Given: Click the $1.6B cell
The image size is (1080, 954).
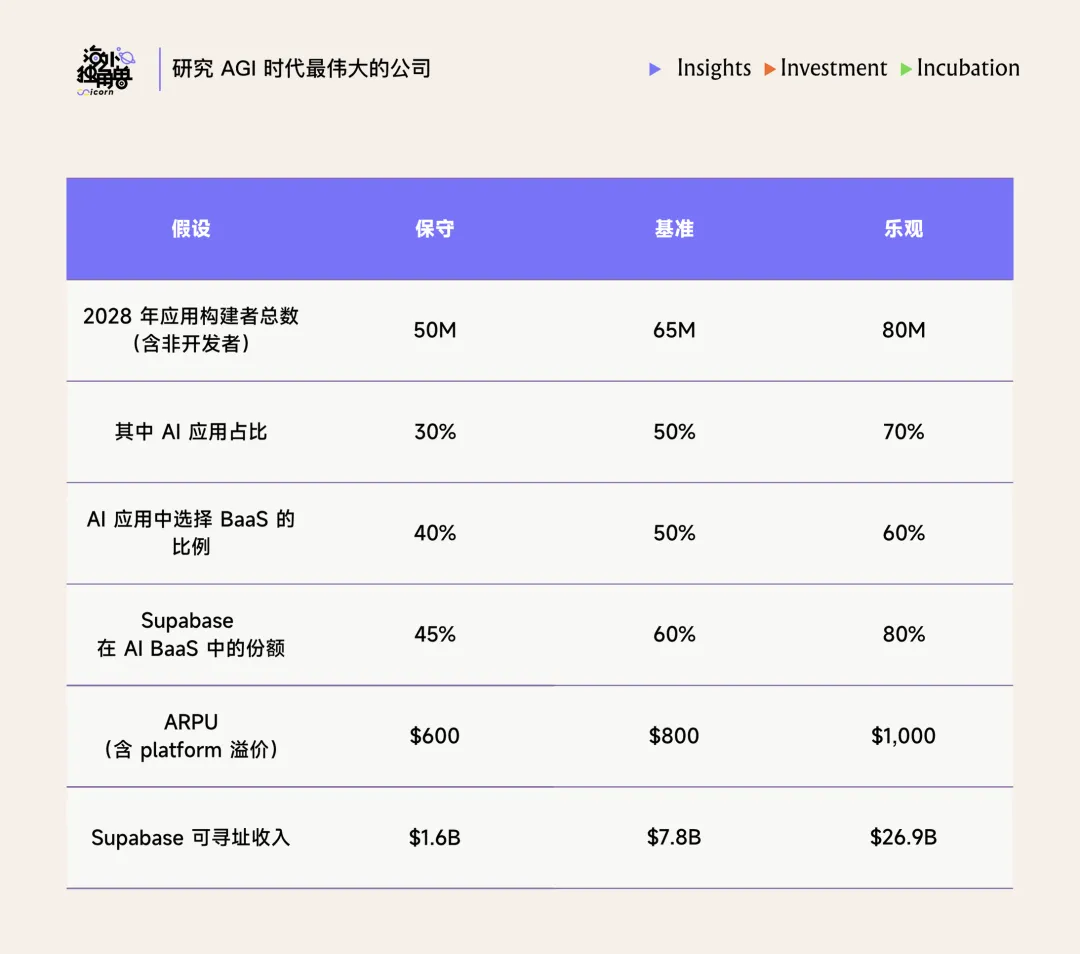Looking at the screenshot, I should pyautogui.click(x=435, y=838).
